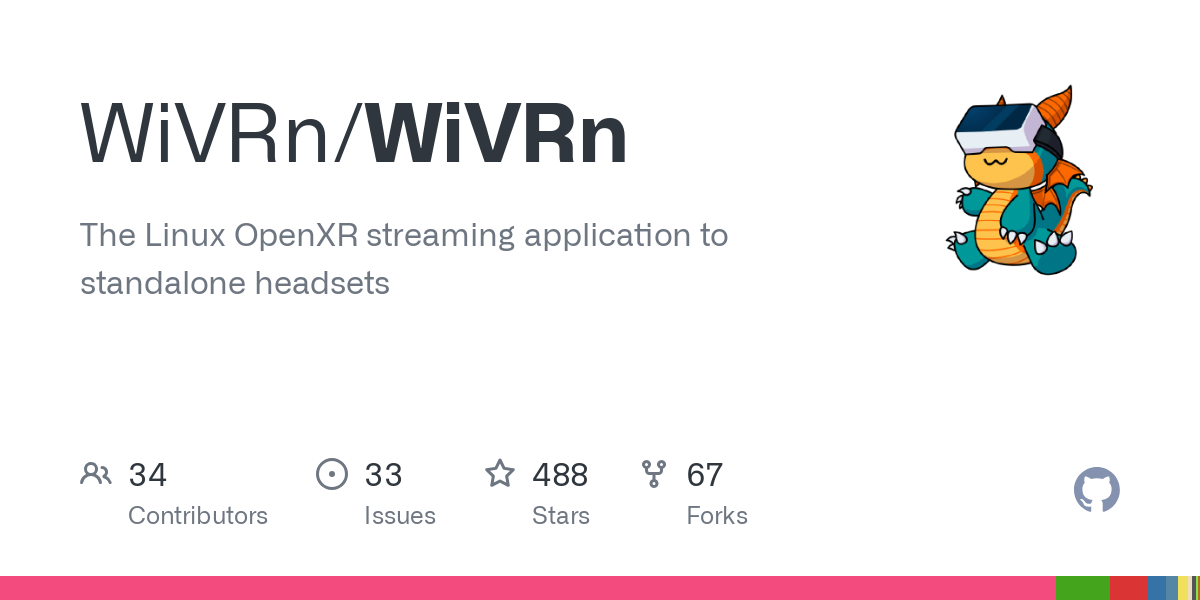Open the bold WiVRn repository name
This screenshot has width=1200, height=600.
(x=497, y=136)
